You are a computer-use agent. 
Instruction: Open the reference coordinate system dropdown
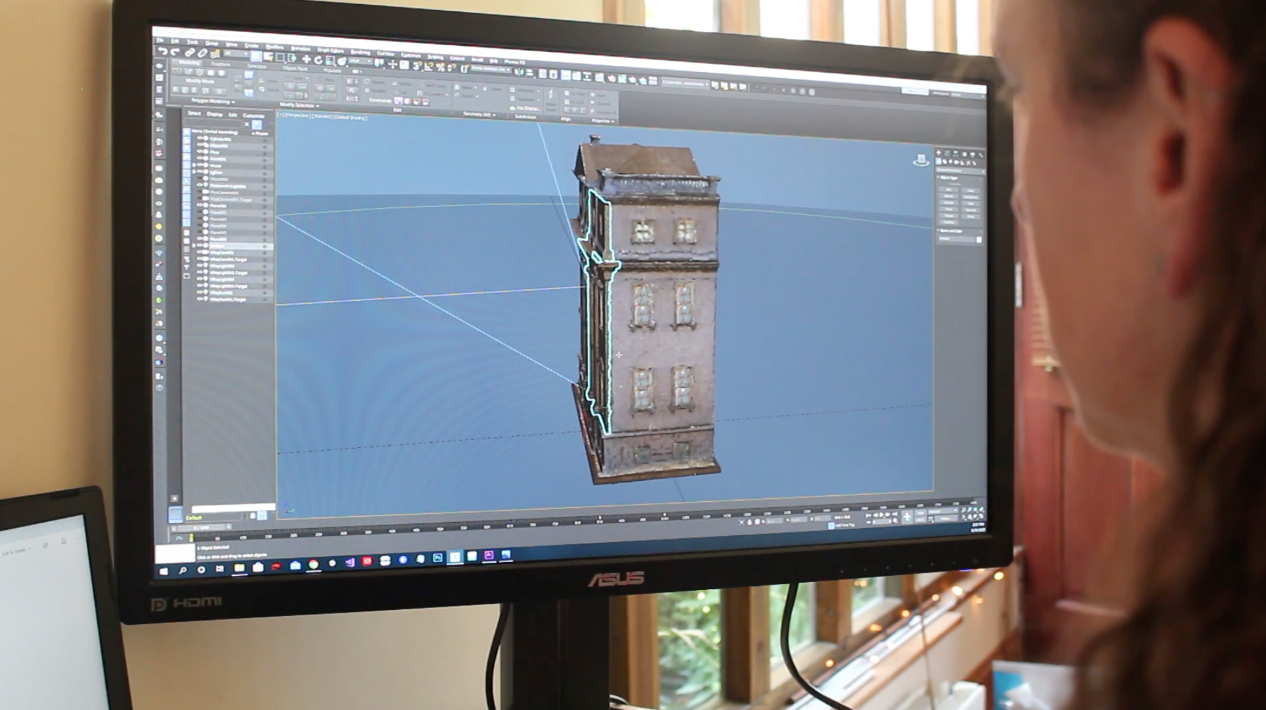(x=360, y=62)
